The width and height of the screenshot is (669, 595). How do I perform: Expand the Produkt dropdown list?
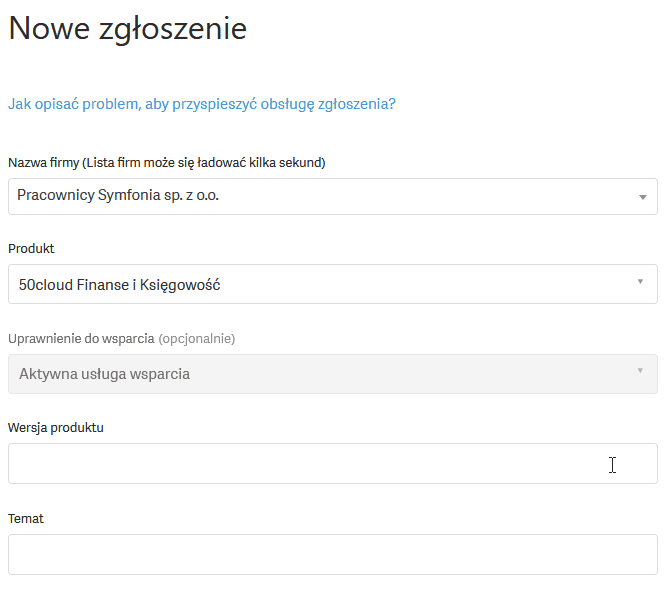[x=333, y=284]
